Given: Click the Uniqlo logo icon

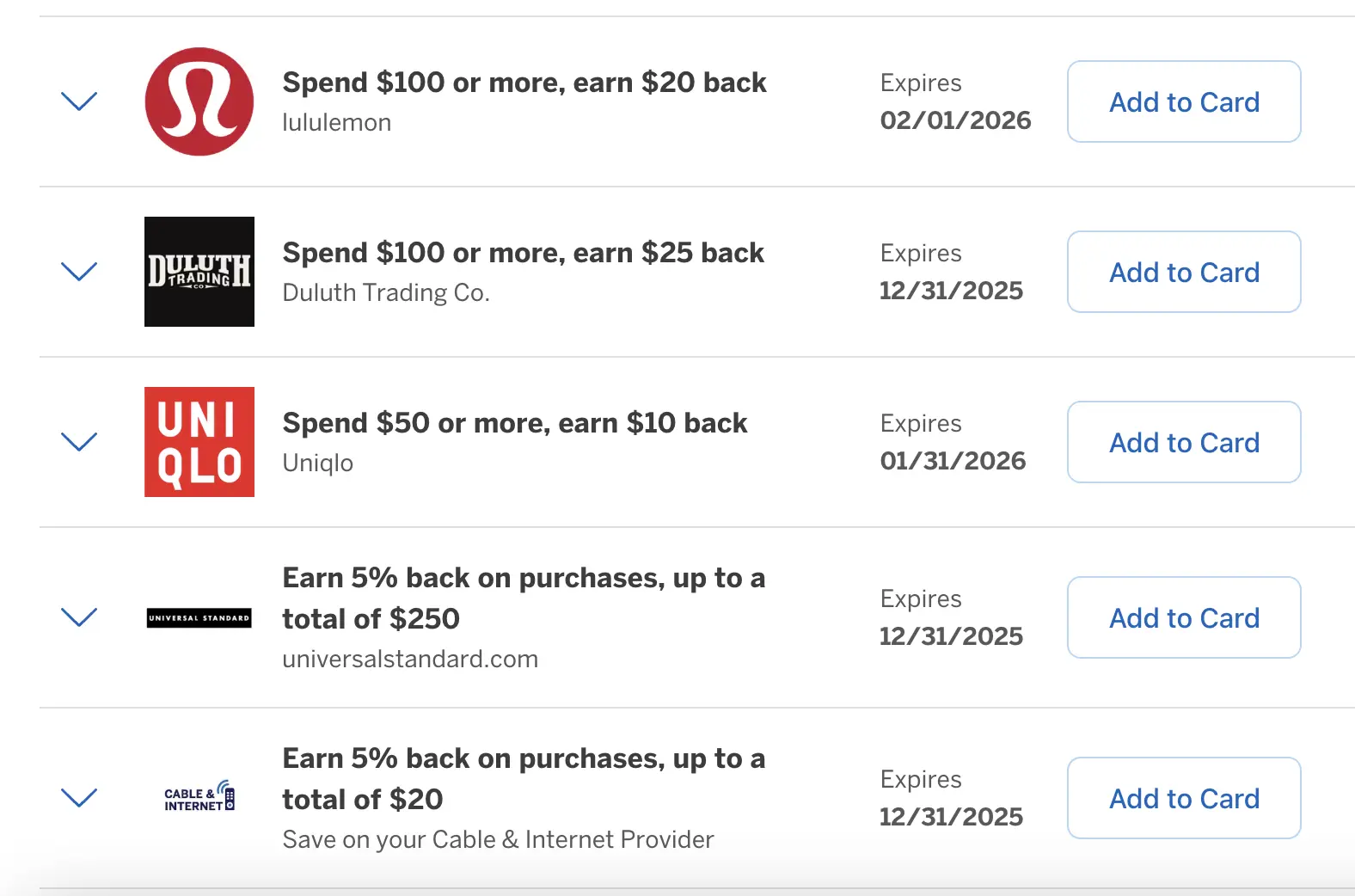Looking at the screenshot, I should 199,442.
